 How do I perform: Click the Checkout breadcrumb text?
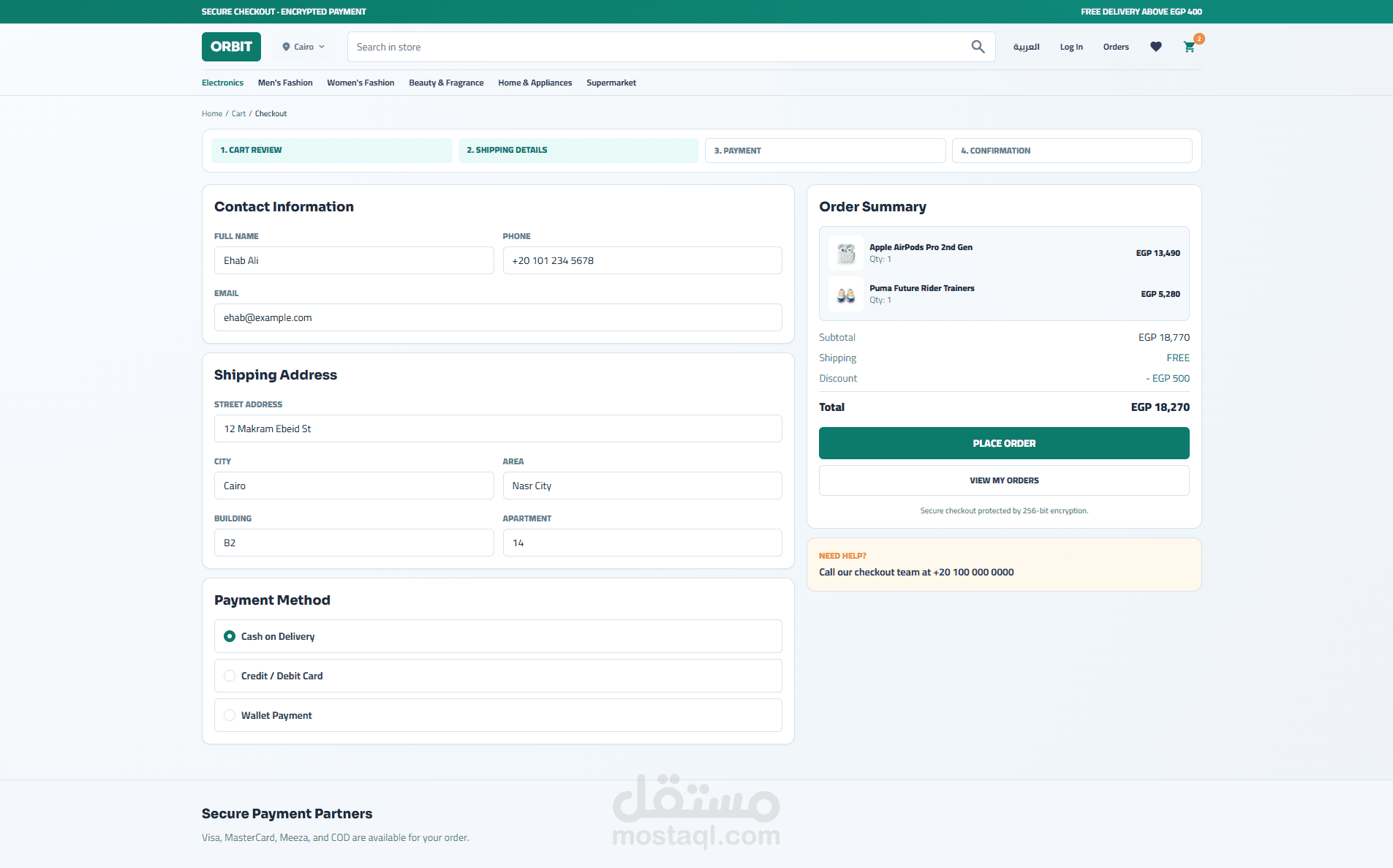point(271,113)
